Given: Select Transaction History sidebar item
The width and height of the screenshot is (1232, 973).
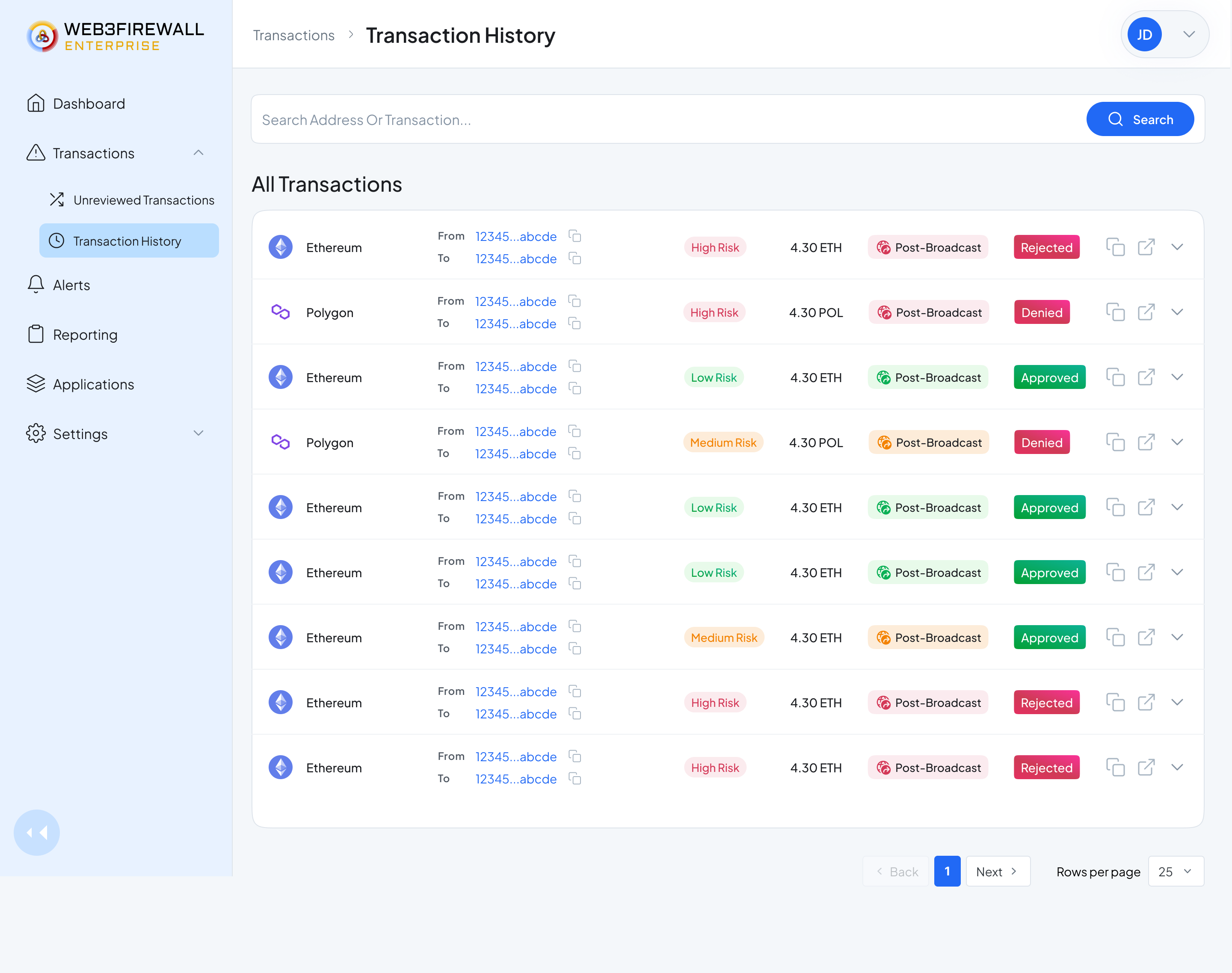Looking at the screenshot, I should pos(129,241).
